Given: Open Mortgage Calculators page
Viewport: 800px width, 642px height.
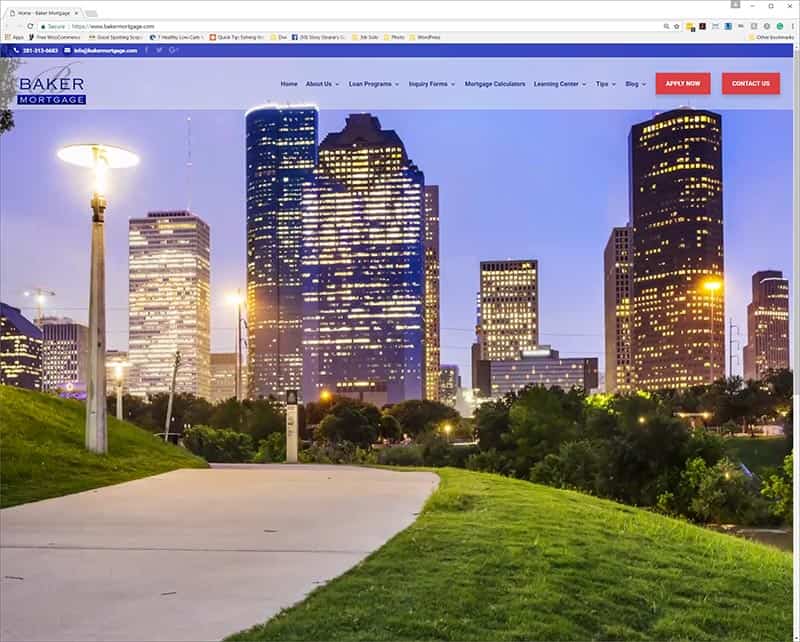Looking at the screenshot, I should pos(494,84).
